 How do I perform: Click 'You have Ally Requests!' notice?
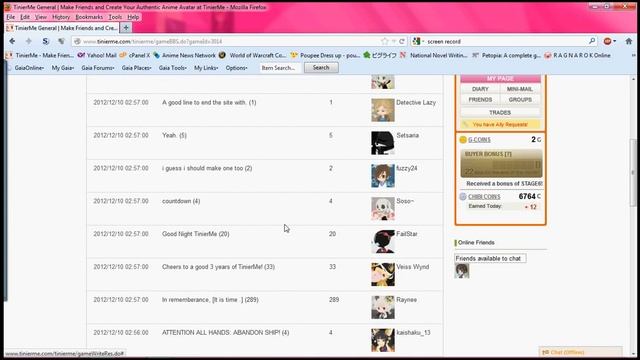click(x=500, y=124)
